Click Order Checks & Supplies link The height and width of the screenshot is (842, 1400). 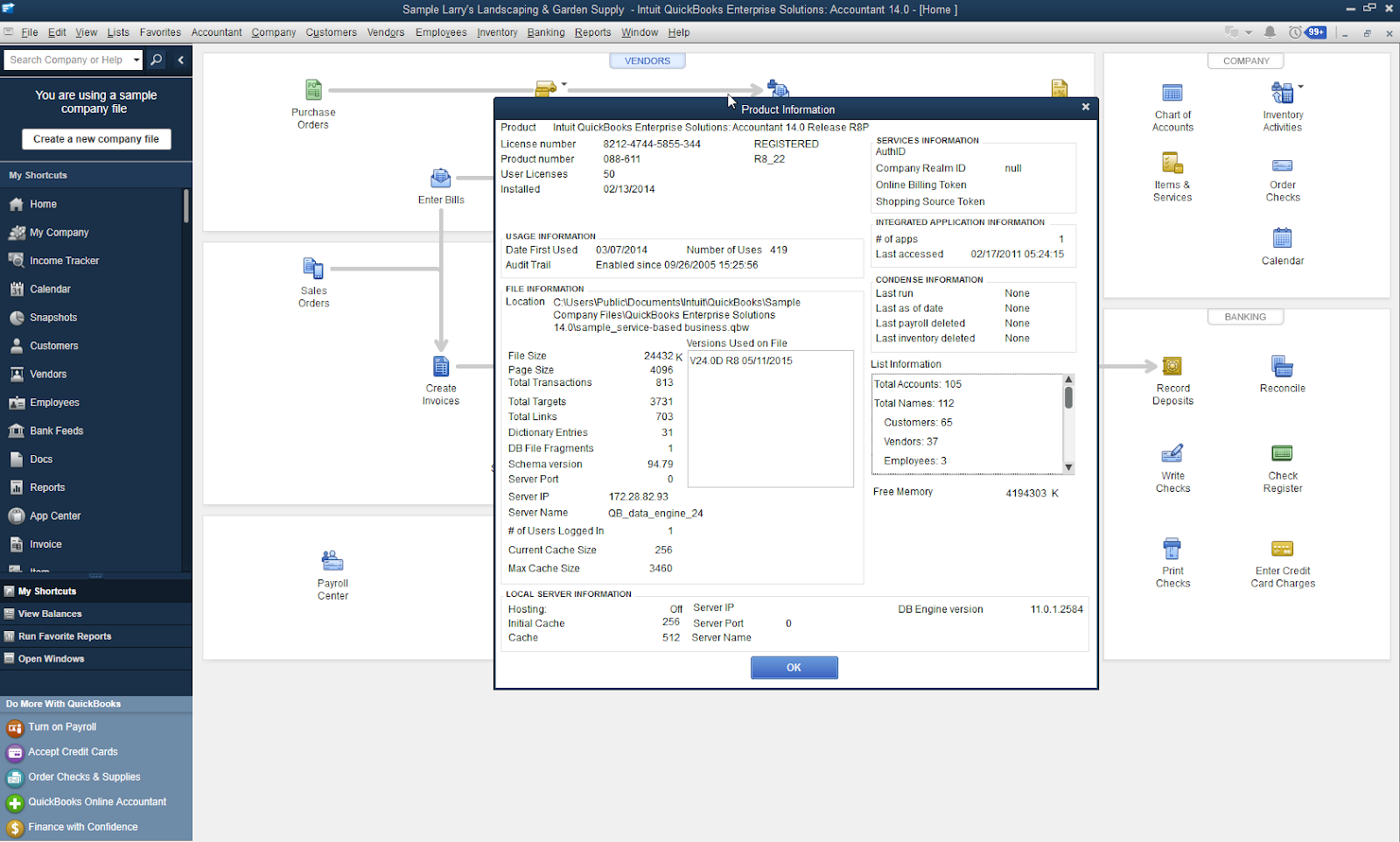click(84, 777)
